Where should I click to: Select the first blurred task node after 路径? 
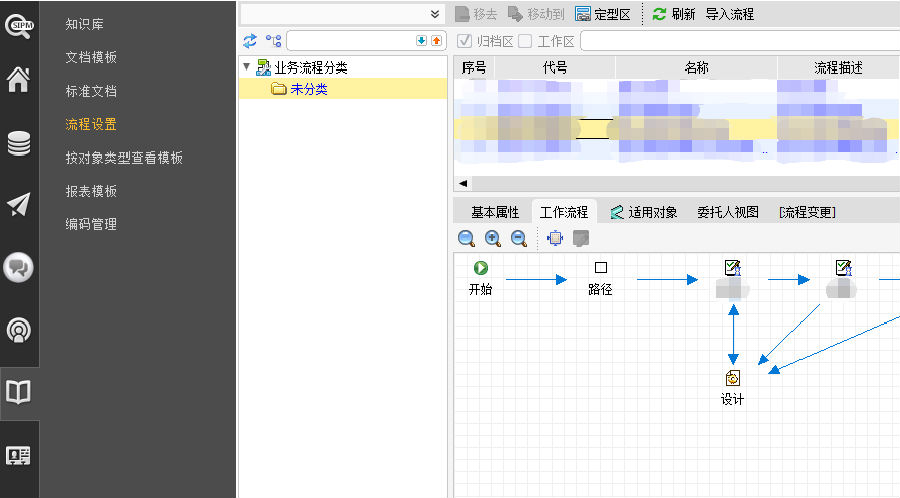[732, 279]
